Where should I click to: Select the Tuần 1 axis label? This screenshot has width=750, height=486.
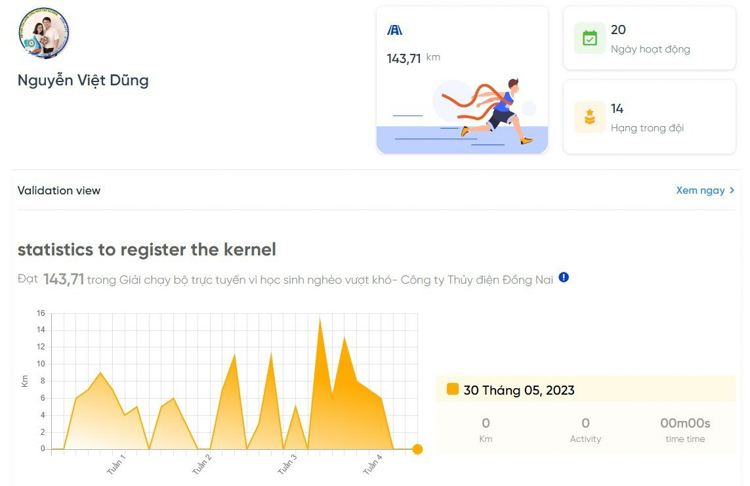point(116,464)
